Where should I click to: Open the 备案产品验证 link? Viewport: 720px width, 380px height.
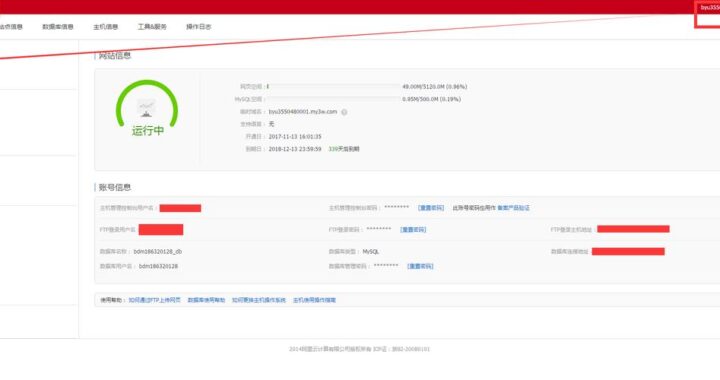pos(513,208)
